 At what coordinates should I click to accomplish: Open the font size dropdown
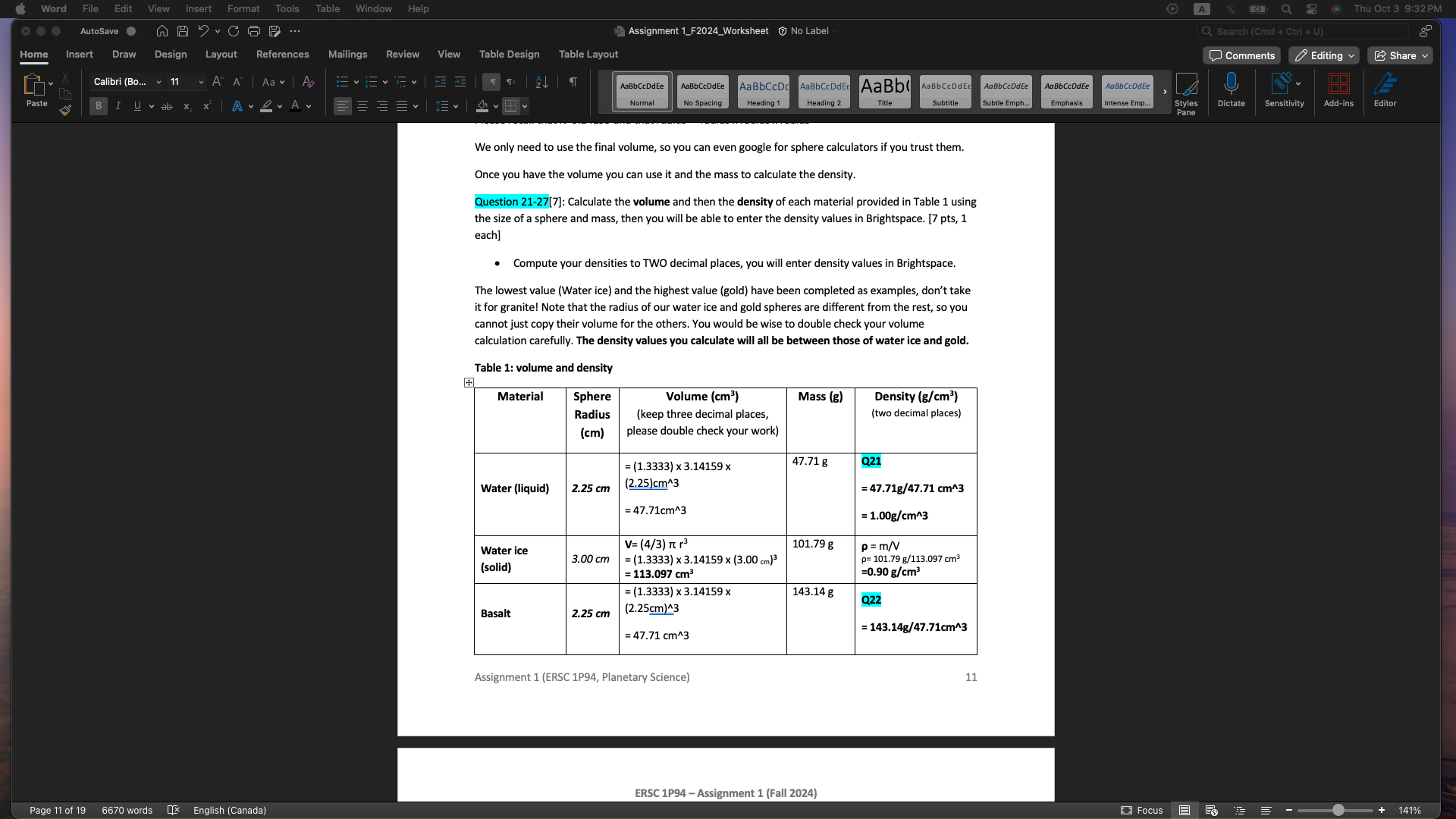pos(201,82)
